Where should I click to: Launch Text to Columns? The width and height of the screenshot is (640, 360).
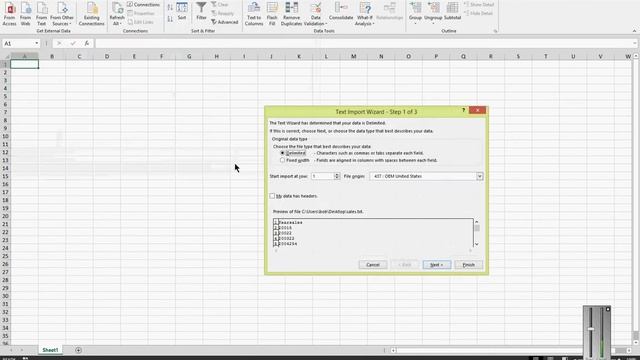point(254,14)
